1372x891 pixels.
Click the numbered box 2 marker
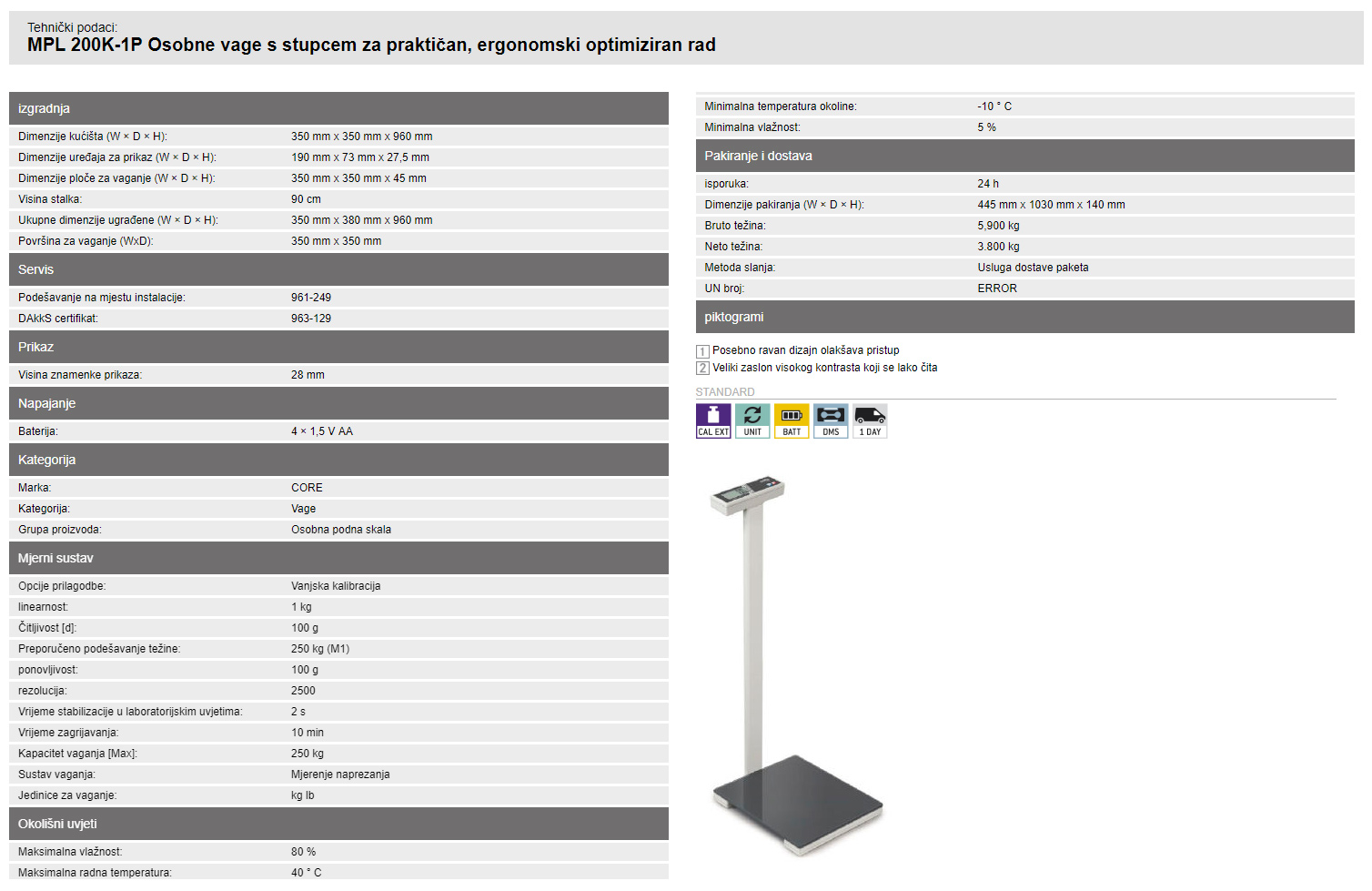(702, 369)
